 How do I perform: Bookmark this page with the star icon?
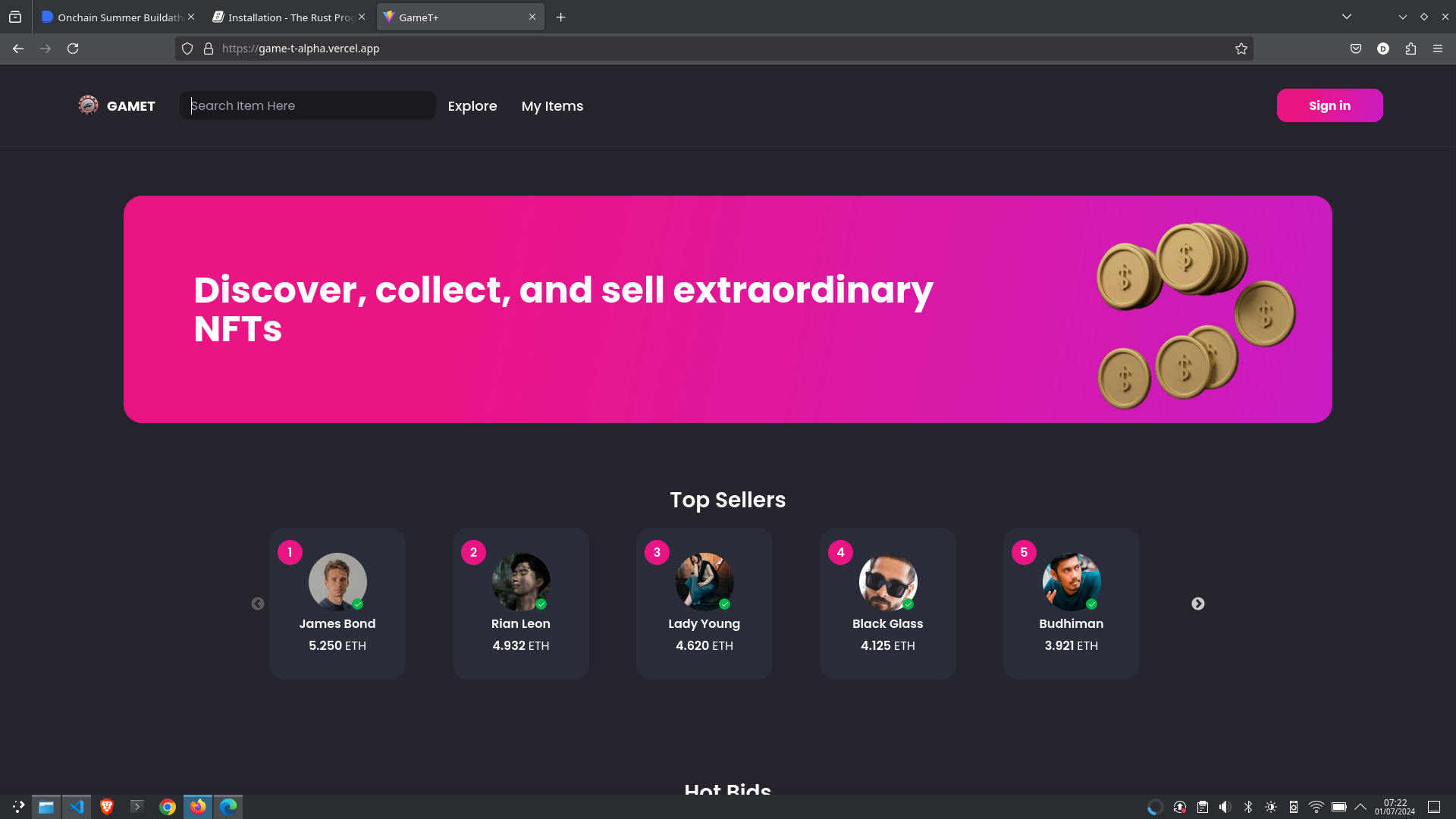tap(1241, 49)
